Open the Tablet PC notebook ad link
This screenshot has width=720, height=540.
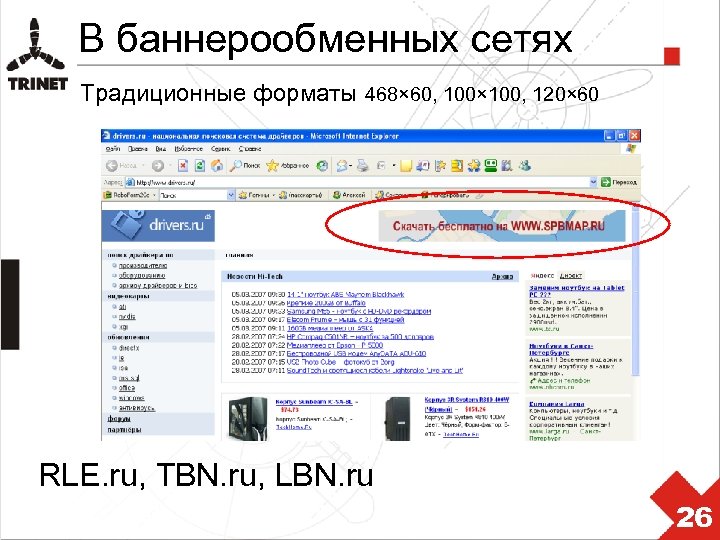point(577,291)
